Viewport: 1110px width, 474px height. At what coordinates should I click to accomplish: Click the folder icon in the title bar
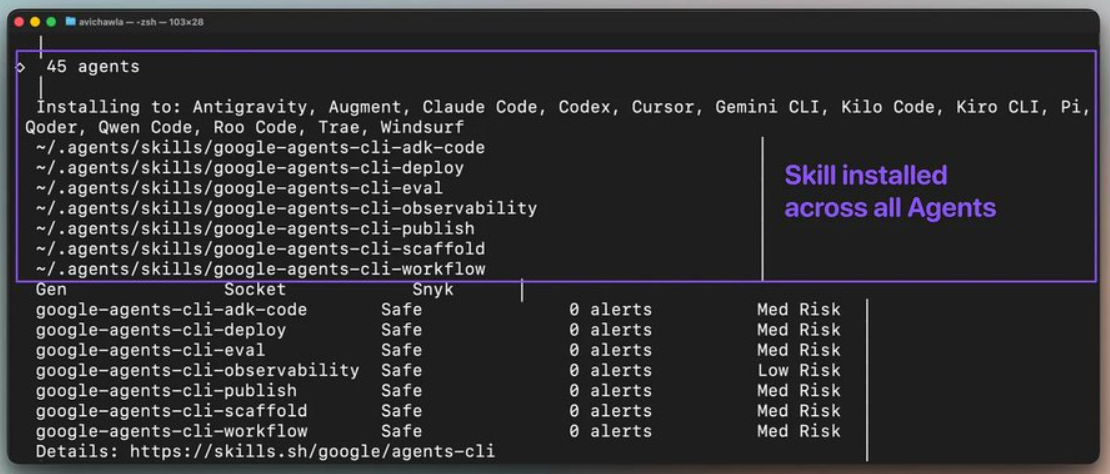70,22
